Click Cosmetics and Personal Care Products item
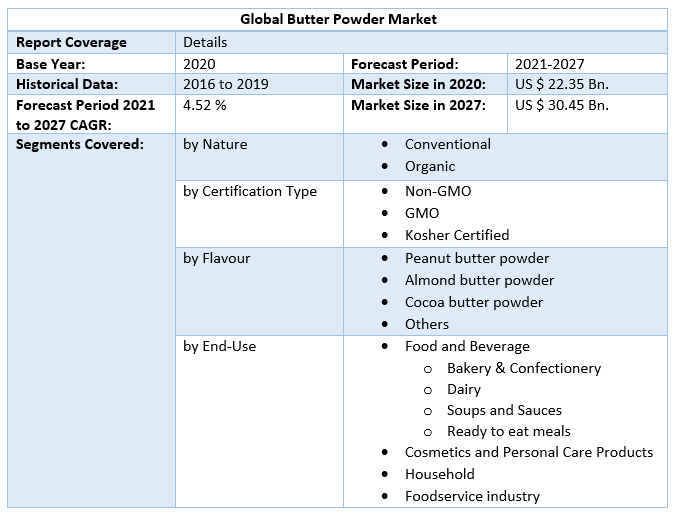 tap(528, 452)
